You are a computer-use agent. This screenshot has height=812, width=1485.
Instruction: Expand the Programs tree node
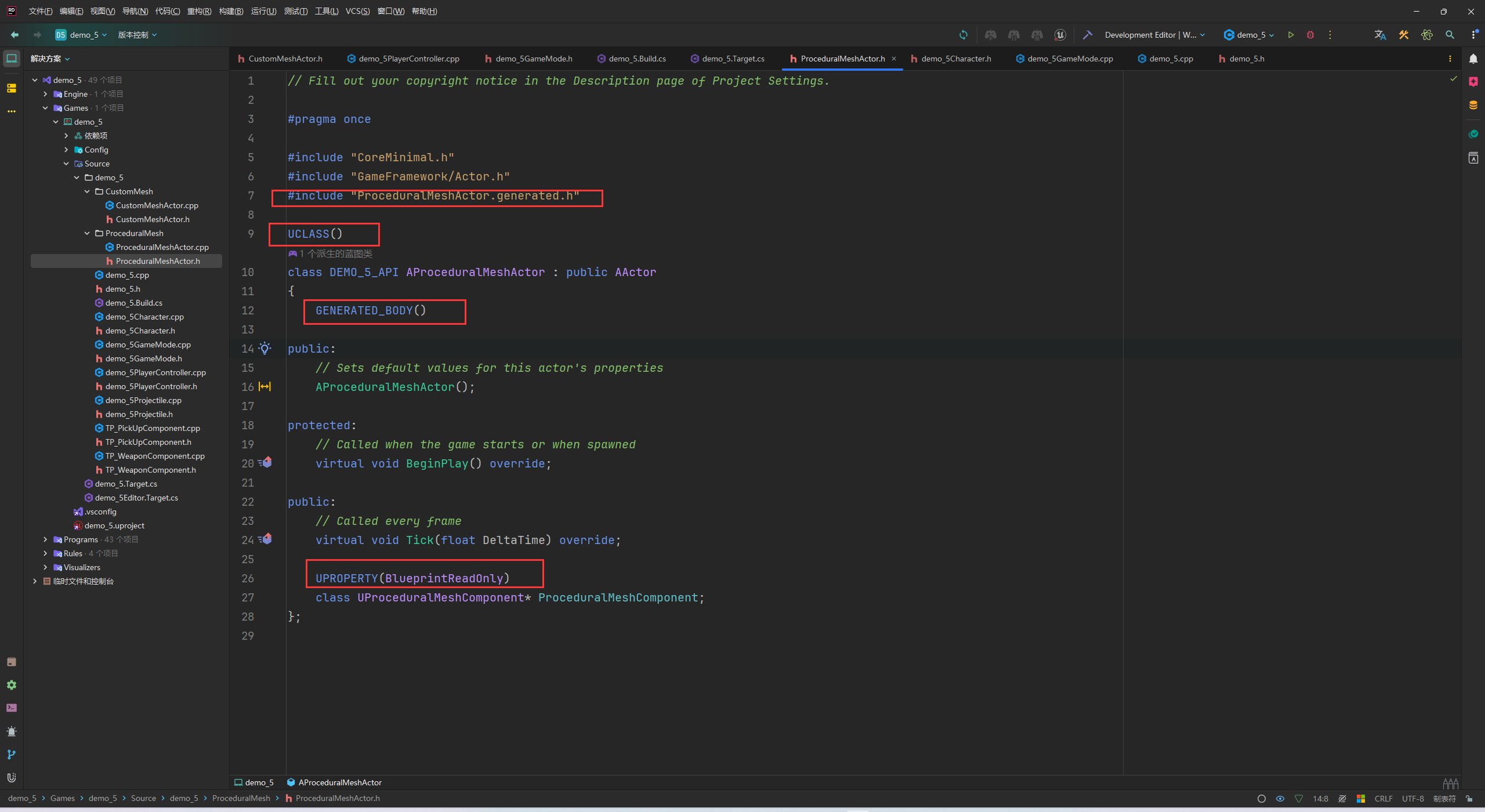[45, 539]
